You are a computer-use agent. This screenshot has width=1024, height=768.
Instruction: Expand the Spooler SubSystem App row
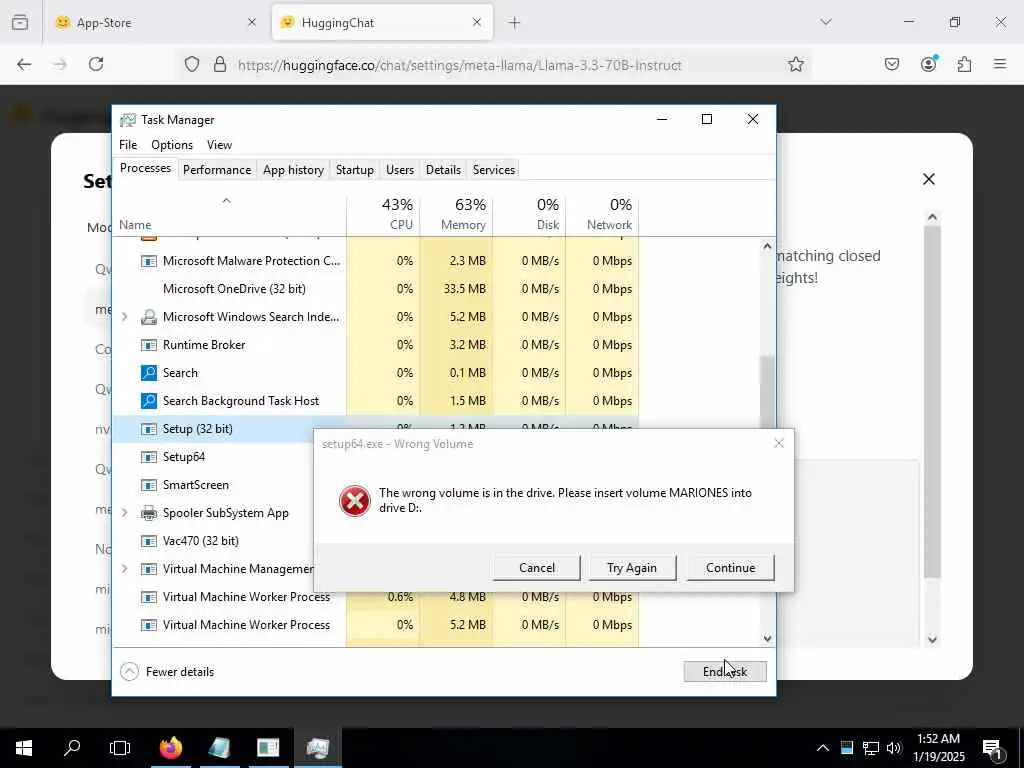(x=124, y=513)
